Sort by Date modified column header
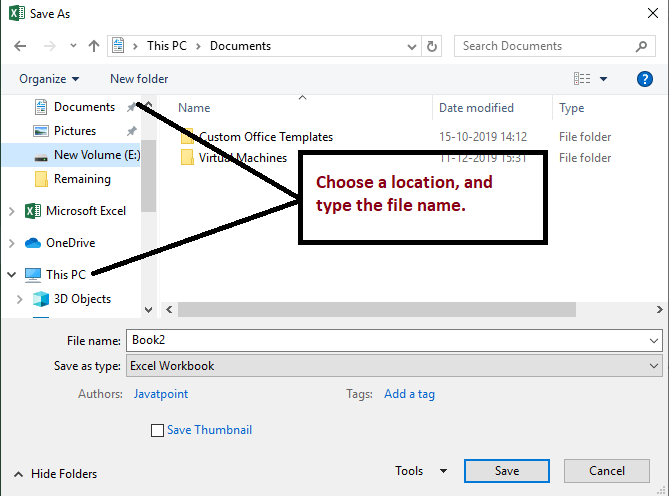The height and width of the screenshot is (496, 669). coord(476,108)
